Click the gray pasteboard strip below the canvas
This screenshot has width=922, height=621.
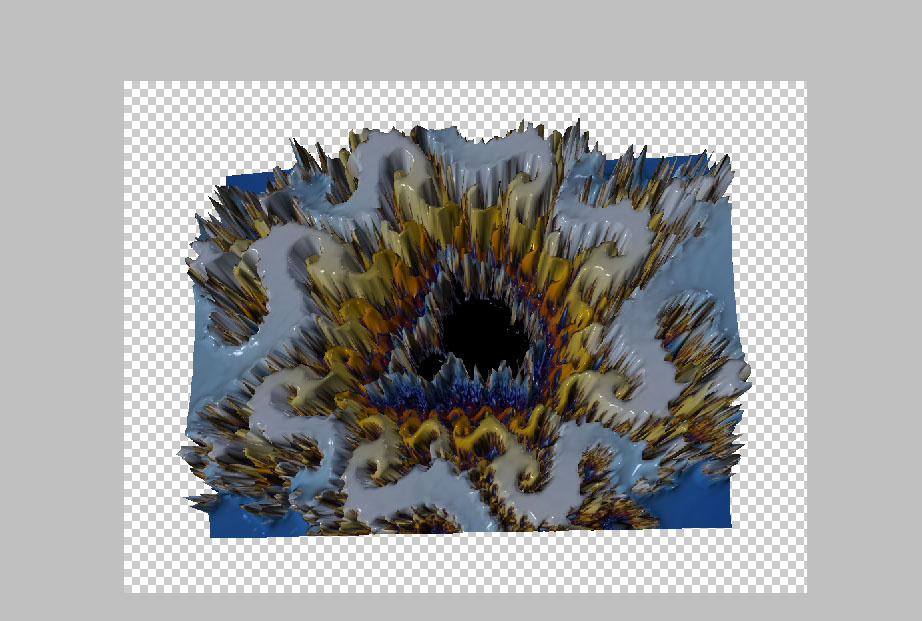pyautogui.click(x=460, y=606)
